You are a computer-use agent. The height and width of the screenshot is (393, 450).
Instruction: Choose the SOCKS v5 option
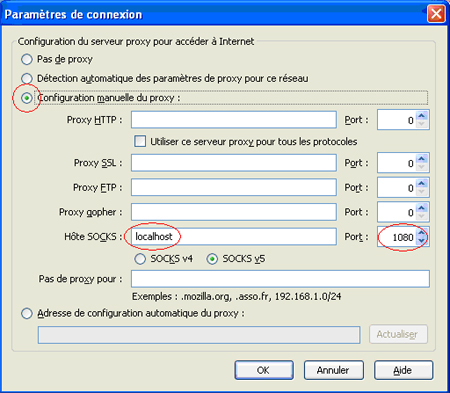212,259
